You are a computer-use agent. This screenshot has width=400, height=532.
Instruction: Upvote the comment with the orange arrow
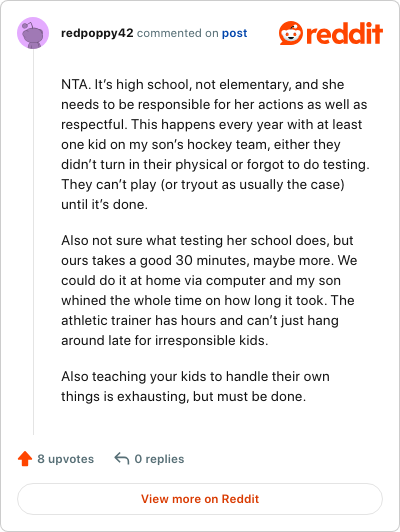(x=25, y=459)
